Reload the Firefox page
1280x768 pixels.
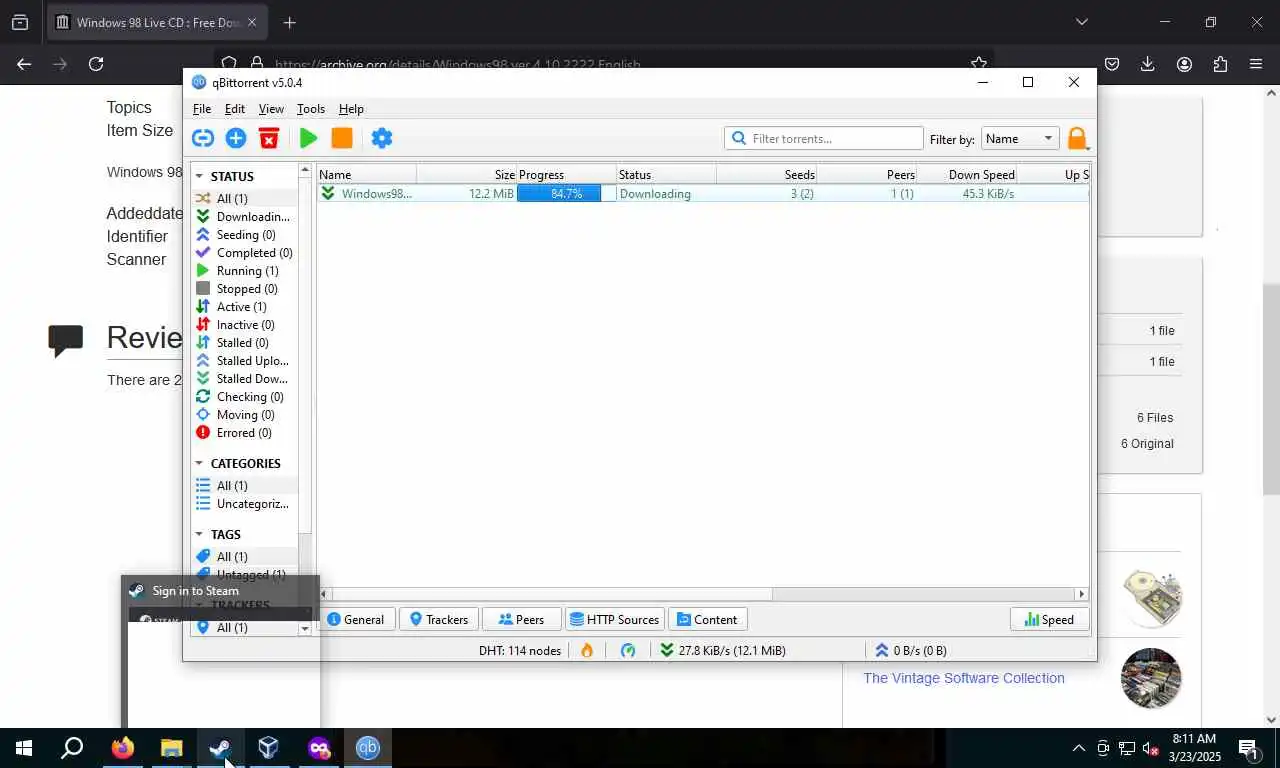(x=96, y=64)
